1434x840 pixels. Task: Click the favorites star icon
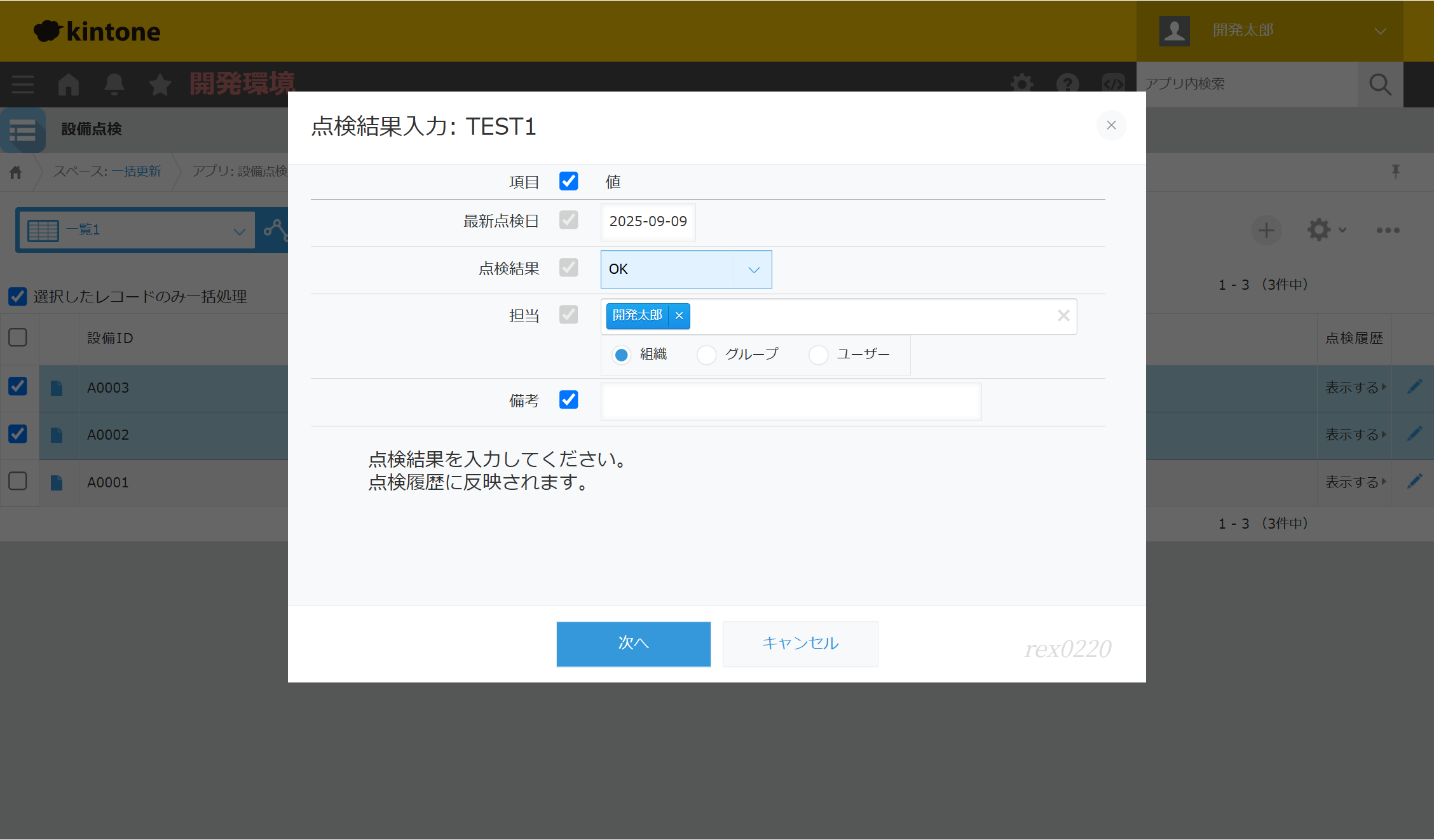coord(160,84)
